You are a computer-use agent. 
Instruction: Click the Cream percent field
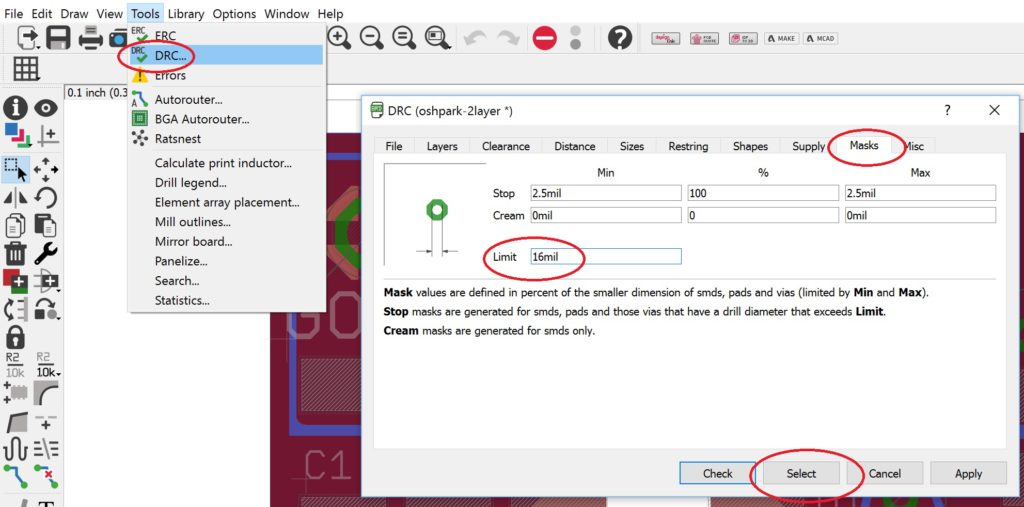point(763,215)
